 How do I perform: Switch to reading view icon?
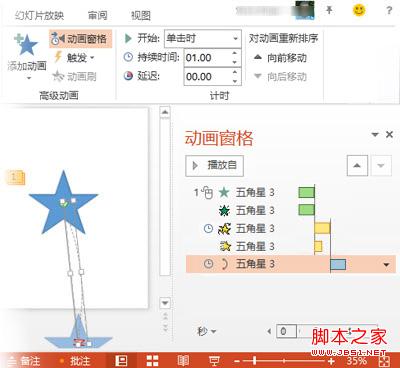183,361
